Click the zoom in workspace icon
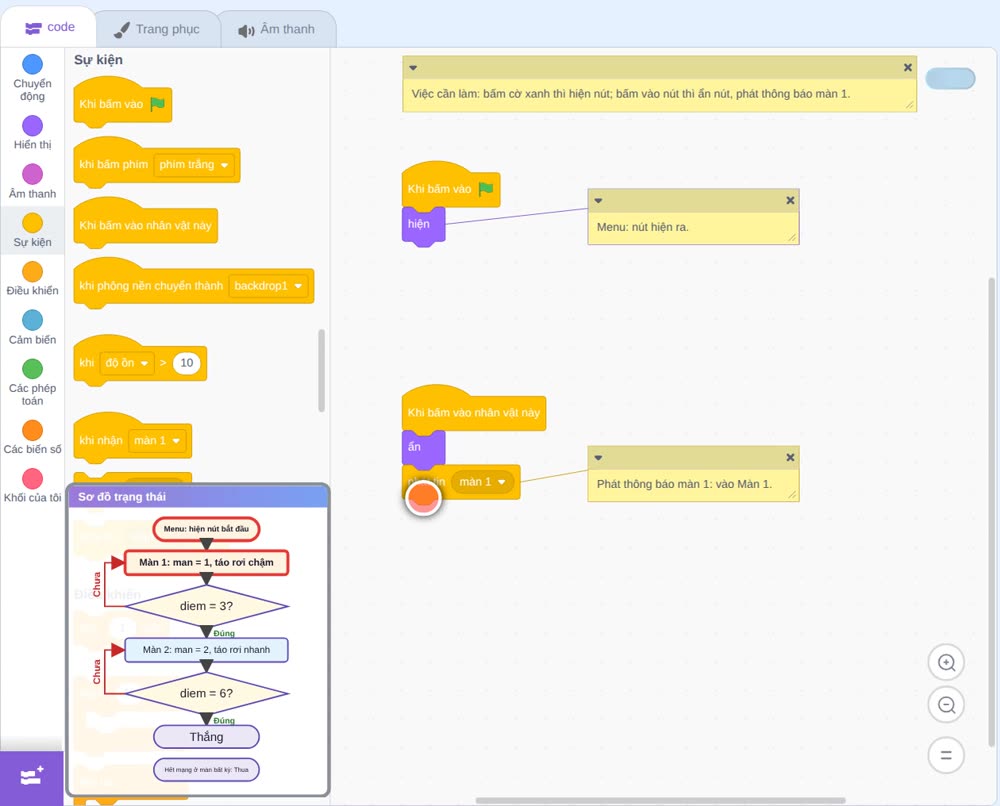Screen dimensions: 1000x806 click(x=946, y=663)
